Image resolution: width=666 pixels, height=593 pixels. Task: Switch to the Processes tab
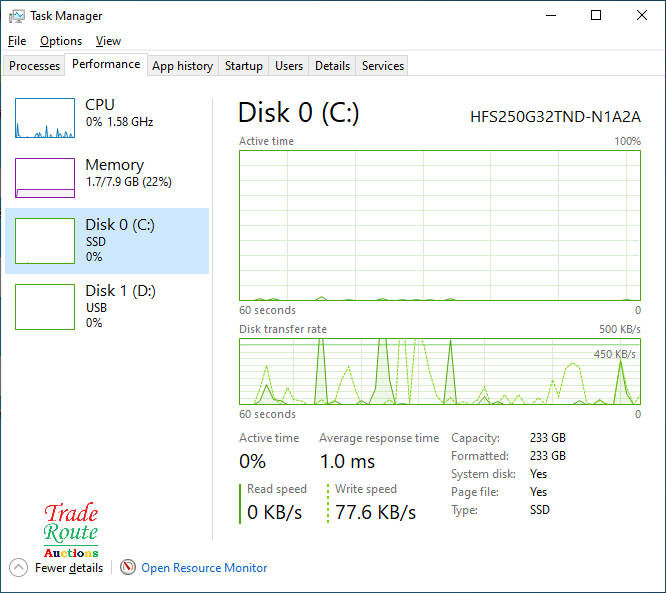[35, 66]
